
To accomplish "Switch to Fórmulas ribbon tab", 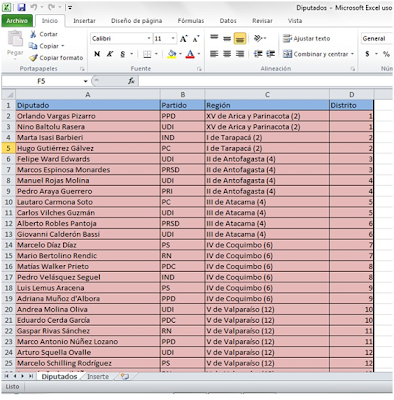I will 191,21.
